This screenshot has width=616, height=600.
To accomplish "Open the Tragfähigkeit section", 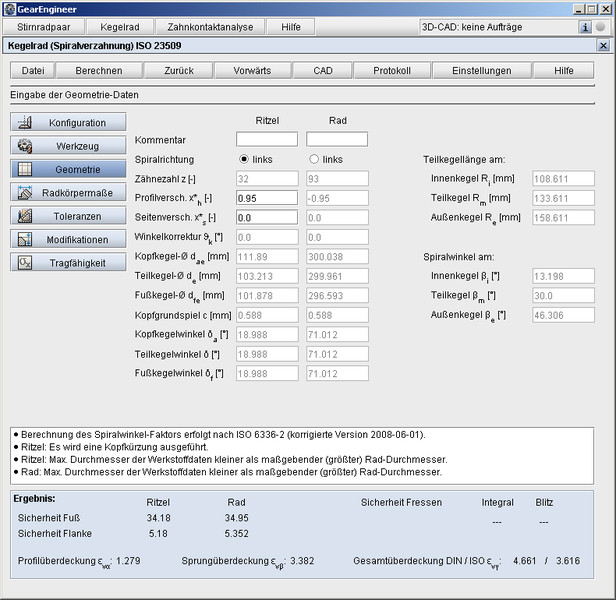I will (69, 262).
